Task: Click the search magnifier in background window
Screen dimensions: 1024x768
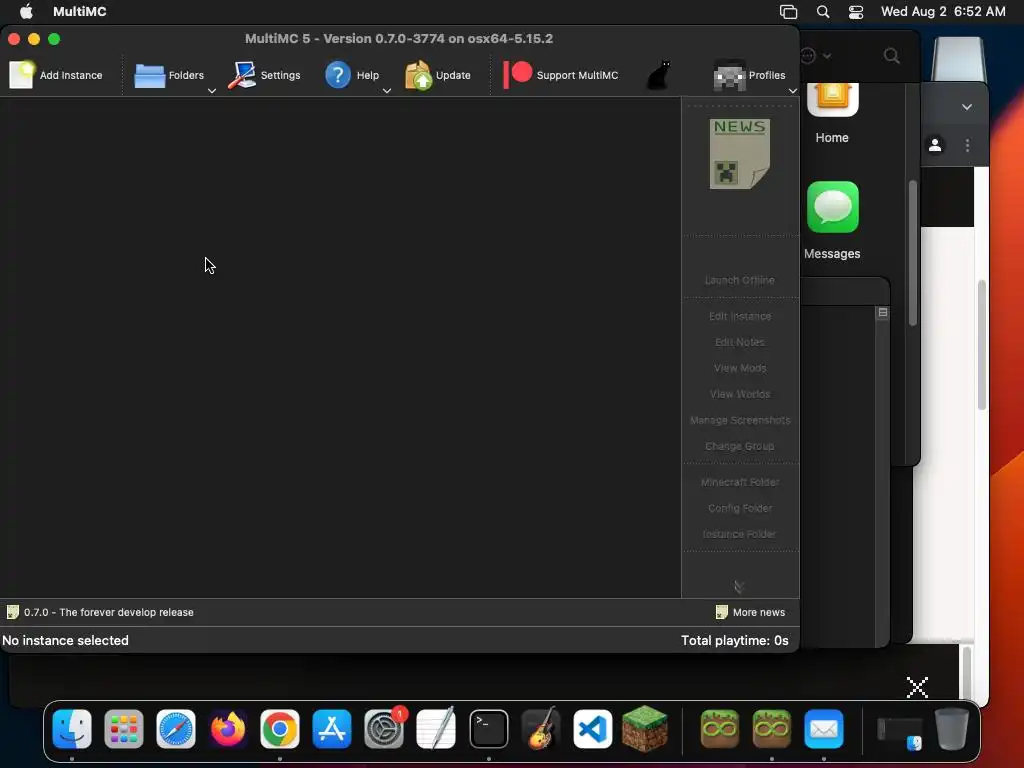Action: tap(891, 56)
